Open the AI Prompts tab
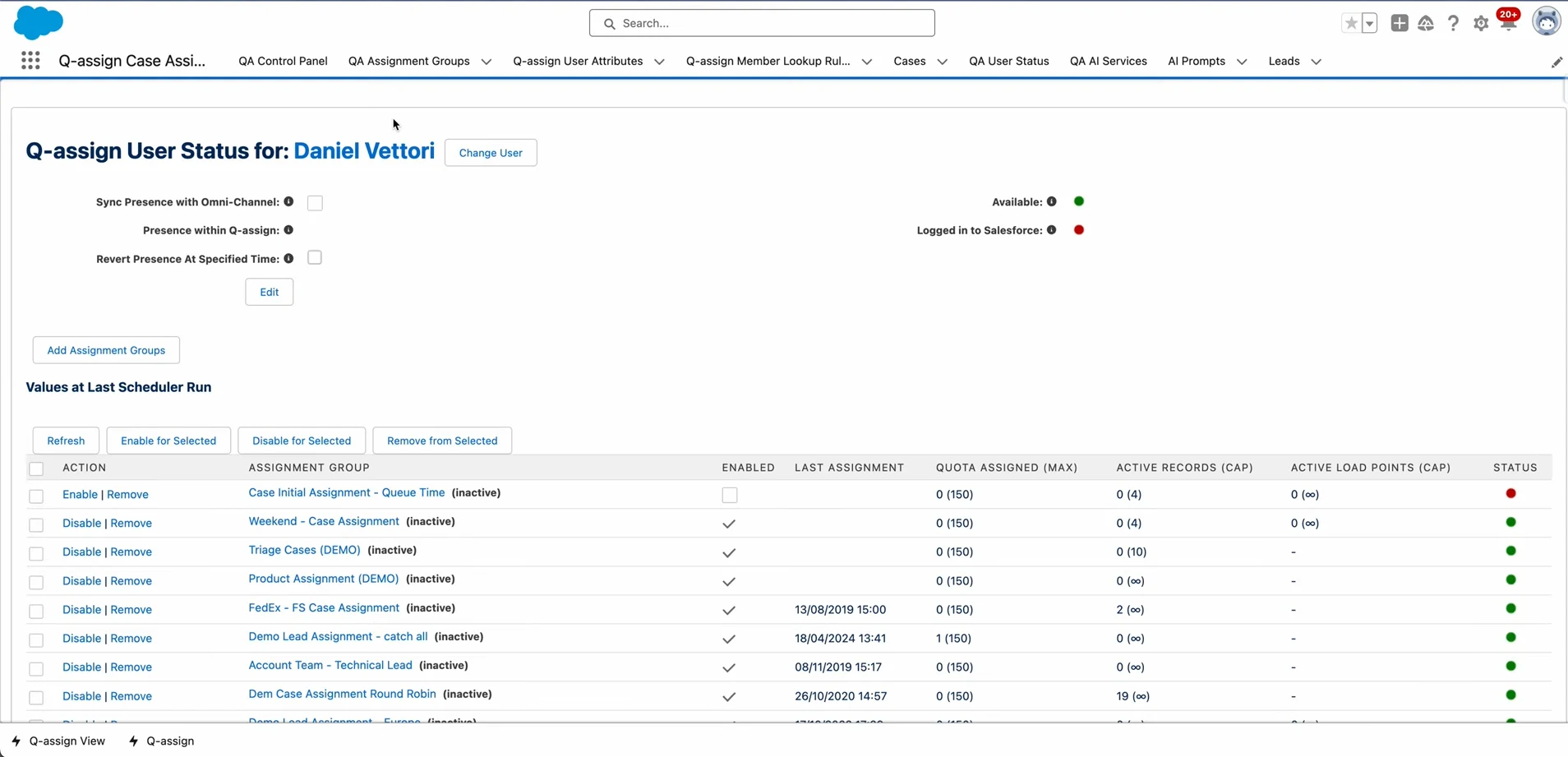Screen dimensions: 1568x757 click(x=1196, y=61)
